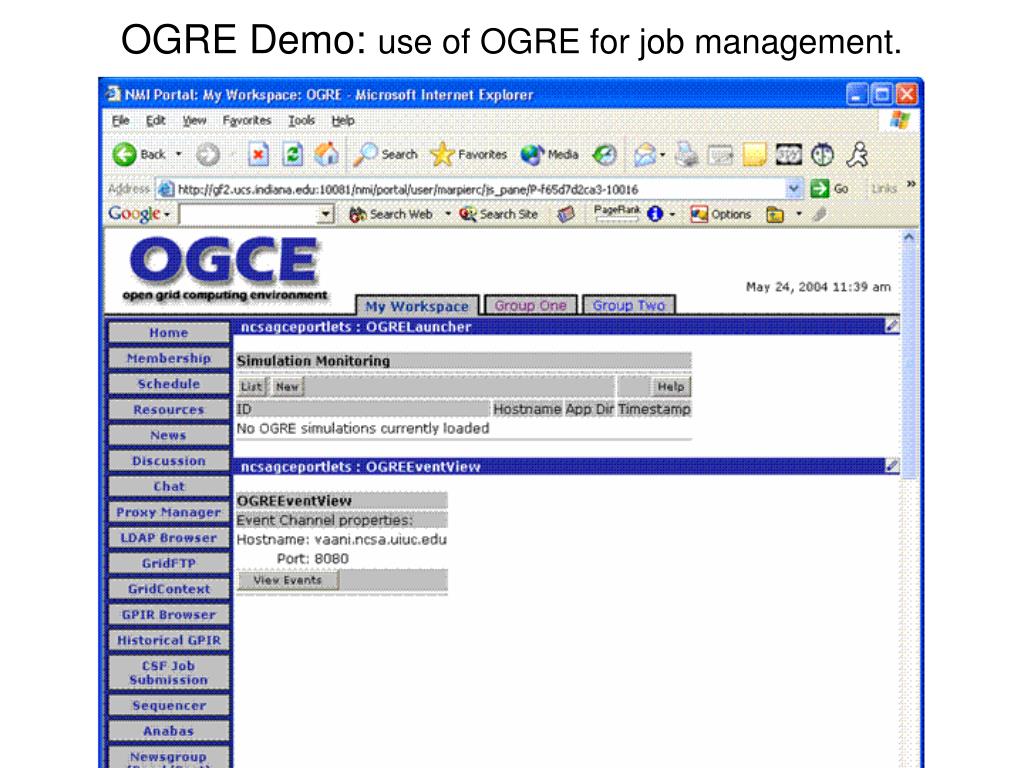Open the Mail button dropdown arrow
This screenshot has height=768, width=1024.
662,155
